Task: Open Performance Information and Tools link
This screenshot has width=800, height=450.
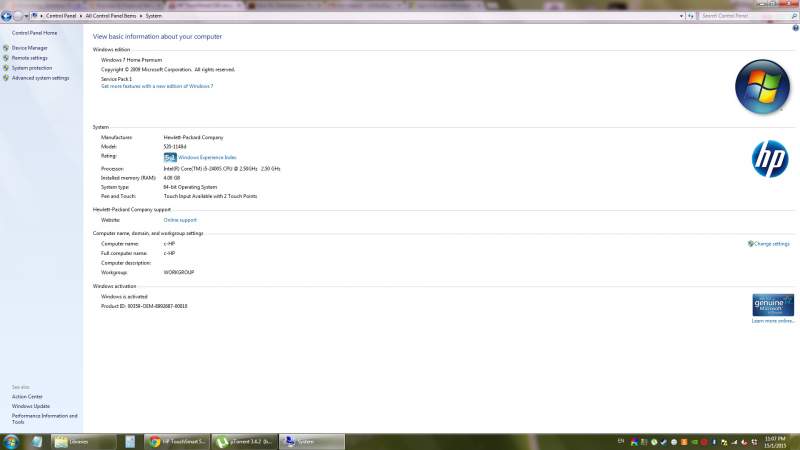Action: (x=44, y=419)
